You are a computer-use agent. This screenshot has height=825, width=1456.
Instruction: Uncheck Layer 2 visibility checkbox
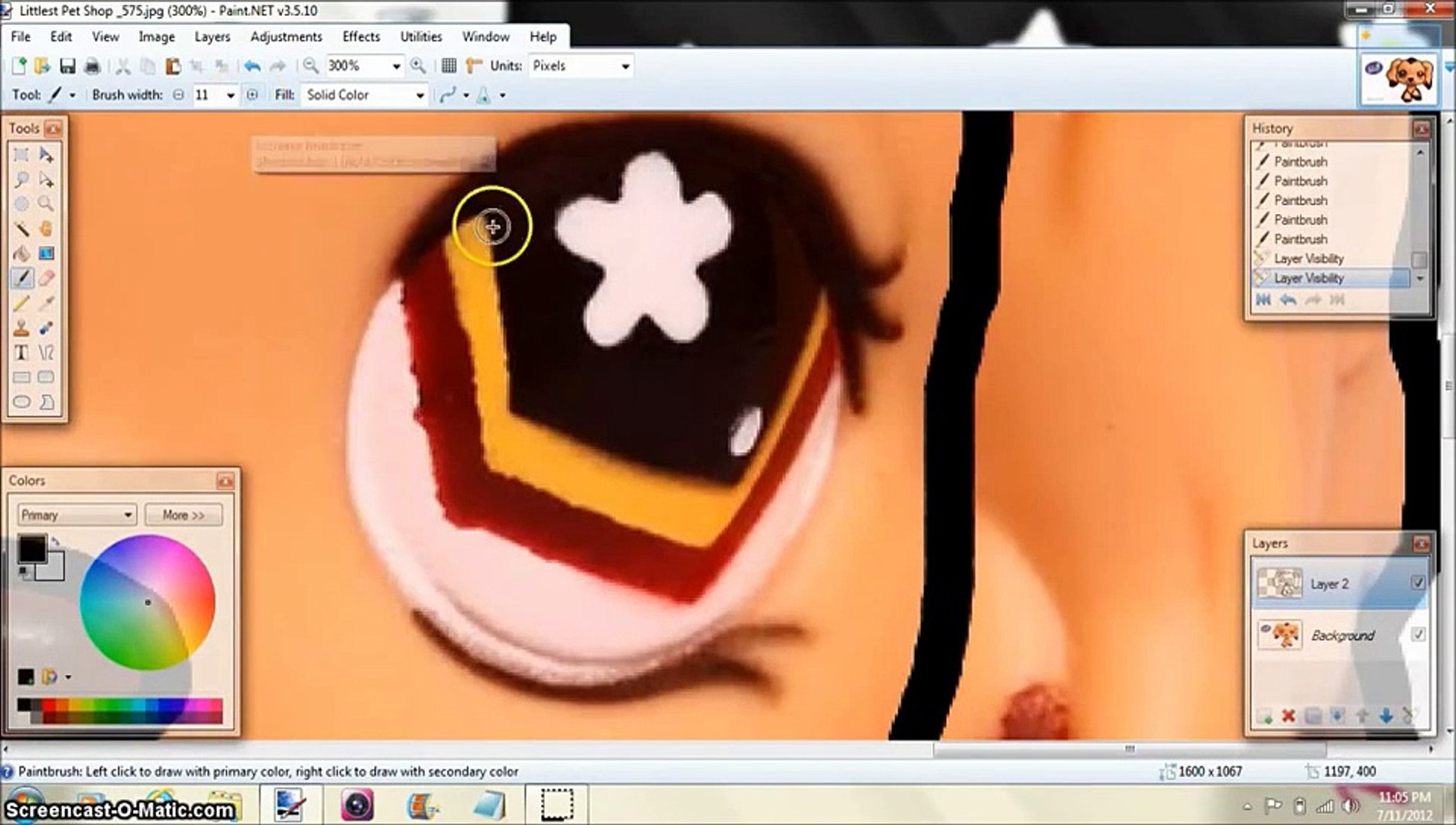pyautogui.click(x=1418, y=583)
